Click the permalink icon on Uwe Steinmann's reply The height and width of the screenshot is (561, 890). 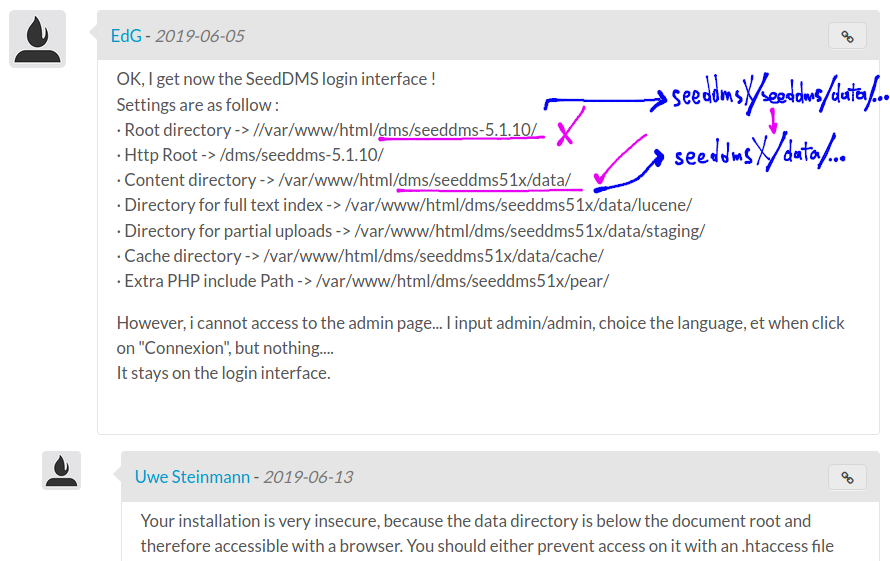(847, 478)
